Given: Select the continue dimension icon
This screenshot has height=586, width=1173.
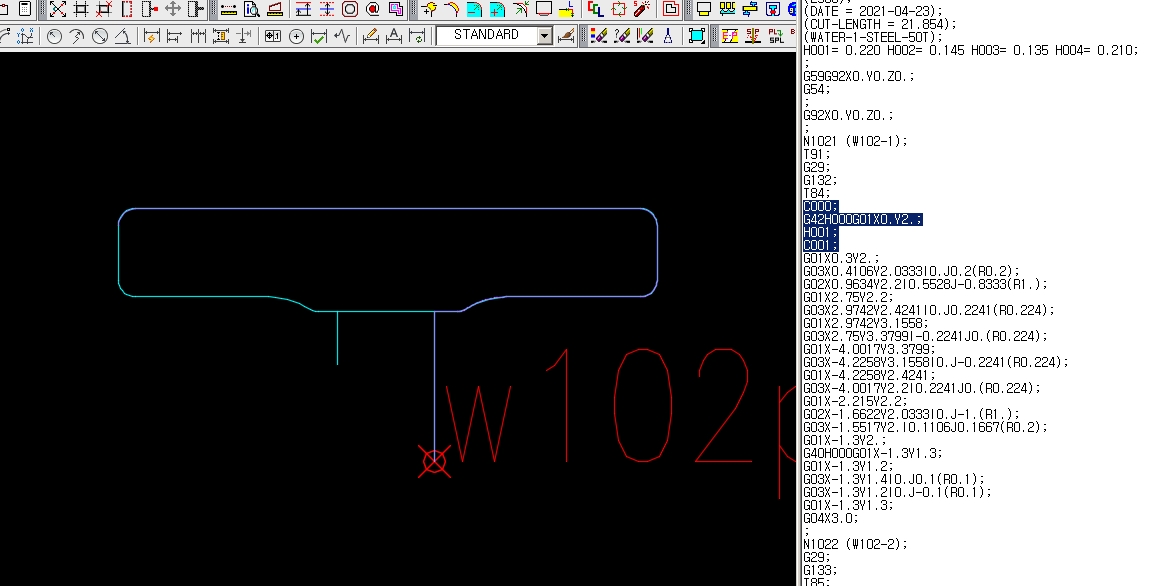Looking at the screenshot, I should pyautogui.click(x=197, y=36).
